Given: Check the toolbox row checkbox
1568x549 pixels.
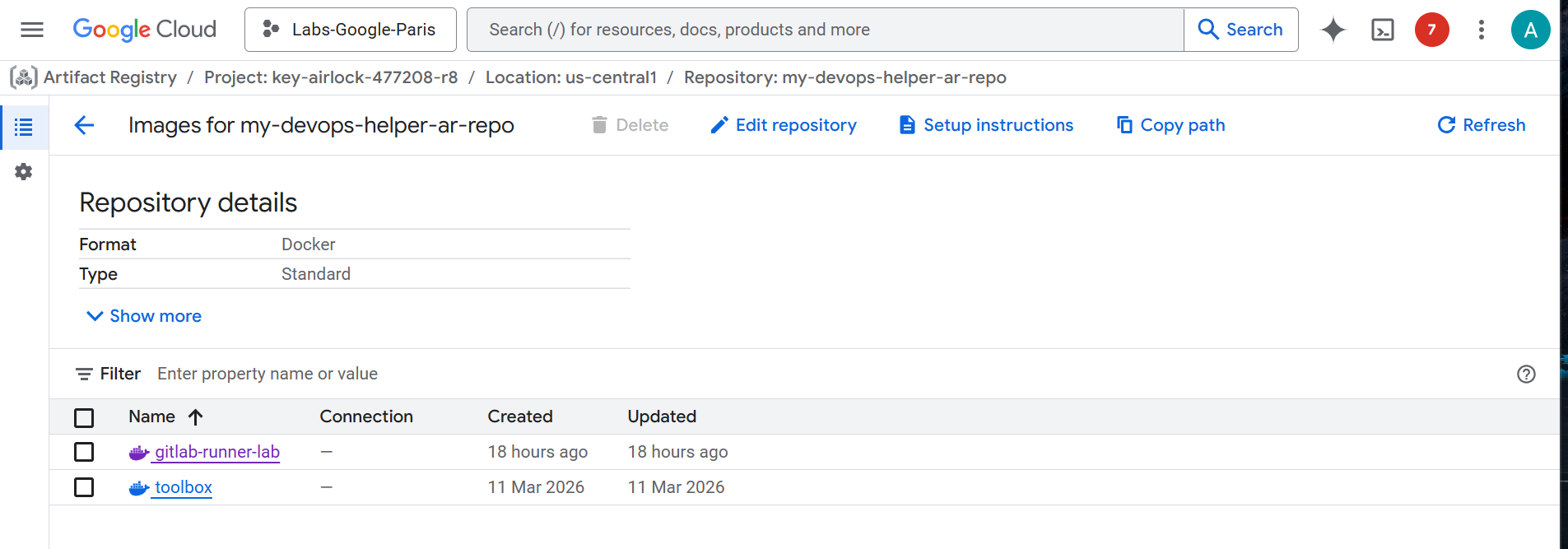Looking at the screenshot, I should click(84, 487).
